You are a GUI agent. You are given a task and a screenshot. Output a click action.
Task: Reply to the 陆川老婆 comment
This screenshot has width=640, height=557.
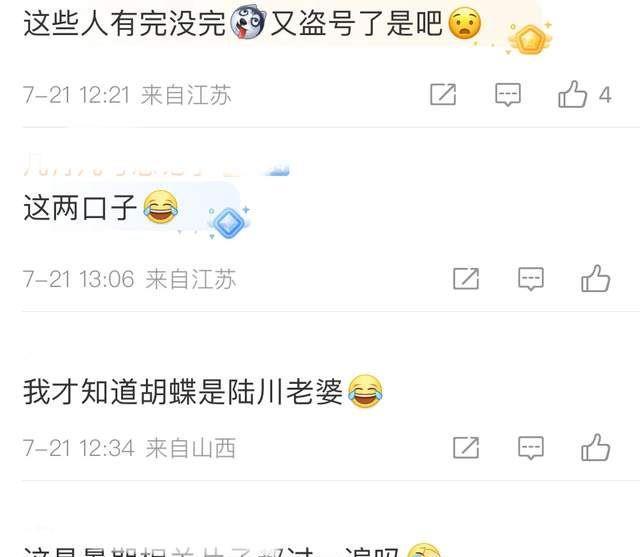click(531, 448)
